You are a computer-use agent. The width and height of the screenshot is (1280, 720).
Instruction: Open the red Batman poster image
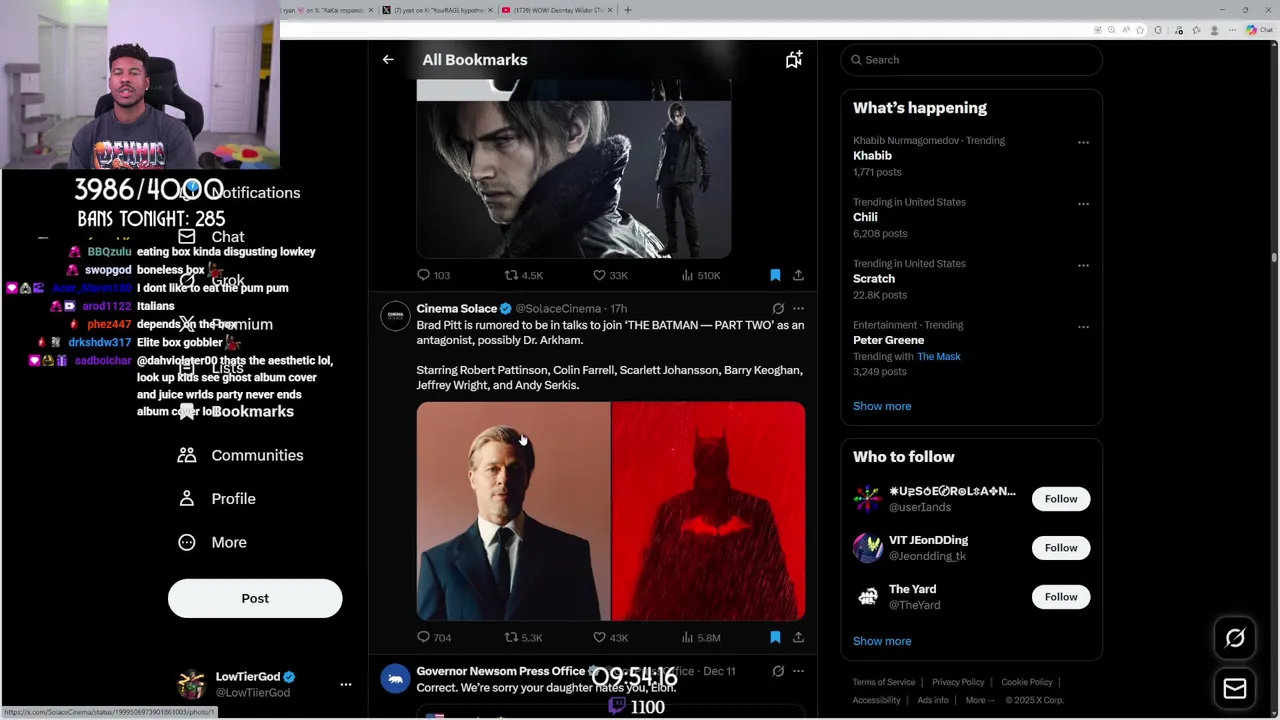tap(708, 511)
